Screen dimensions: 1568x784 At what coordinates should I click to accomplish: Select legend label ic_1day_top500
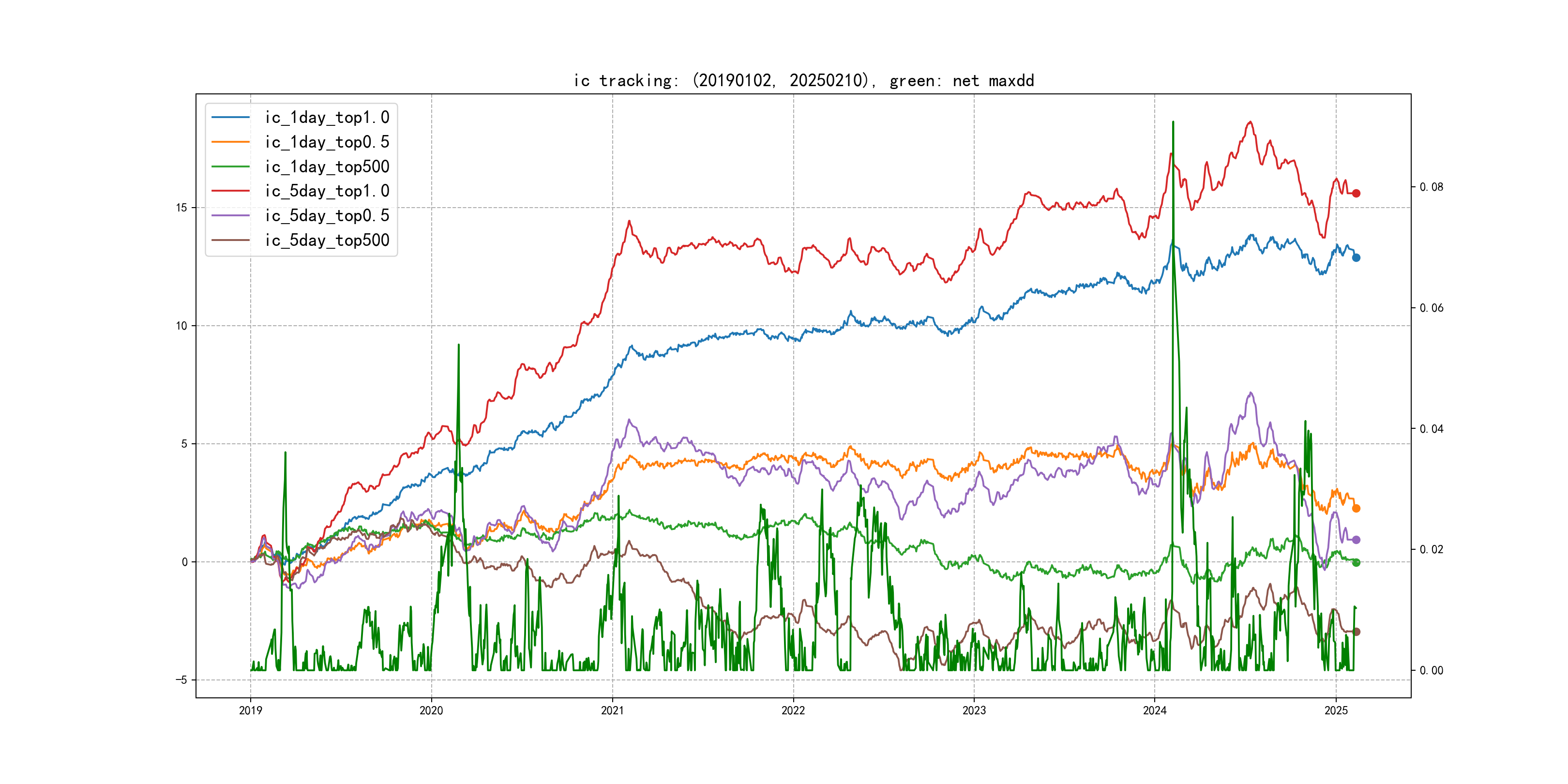pos(327,167)
